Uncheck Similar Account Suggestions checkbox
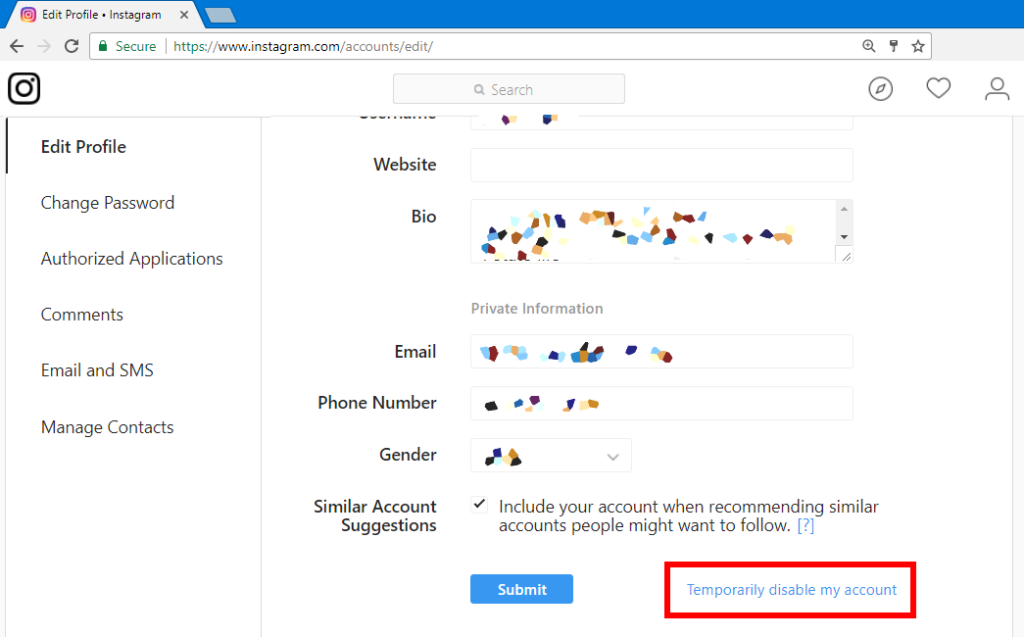This screenshot has width=1024, height=637. (x=480, y=505)
